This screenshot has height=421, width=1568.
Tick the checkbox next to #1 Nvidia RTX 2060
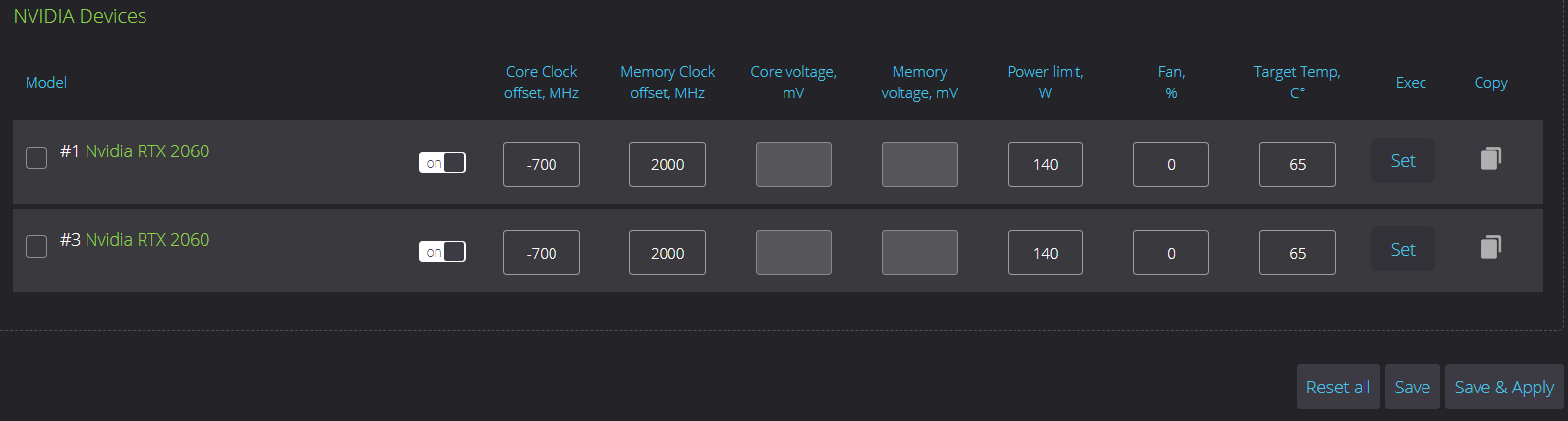pyautogui.click(x=36, y=157)
